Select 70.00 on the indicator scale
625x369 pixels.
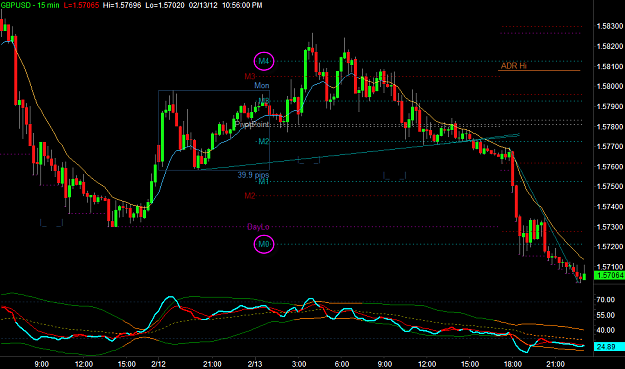coord(605,300)
